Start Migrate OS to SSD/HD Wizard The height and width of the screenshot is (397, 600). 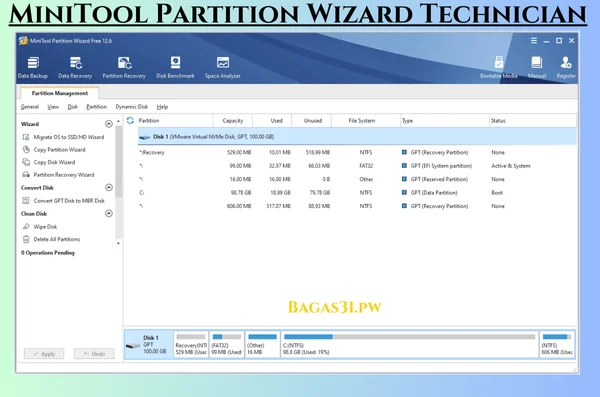(69, 137)
